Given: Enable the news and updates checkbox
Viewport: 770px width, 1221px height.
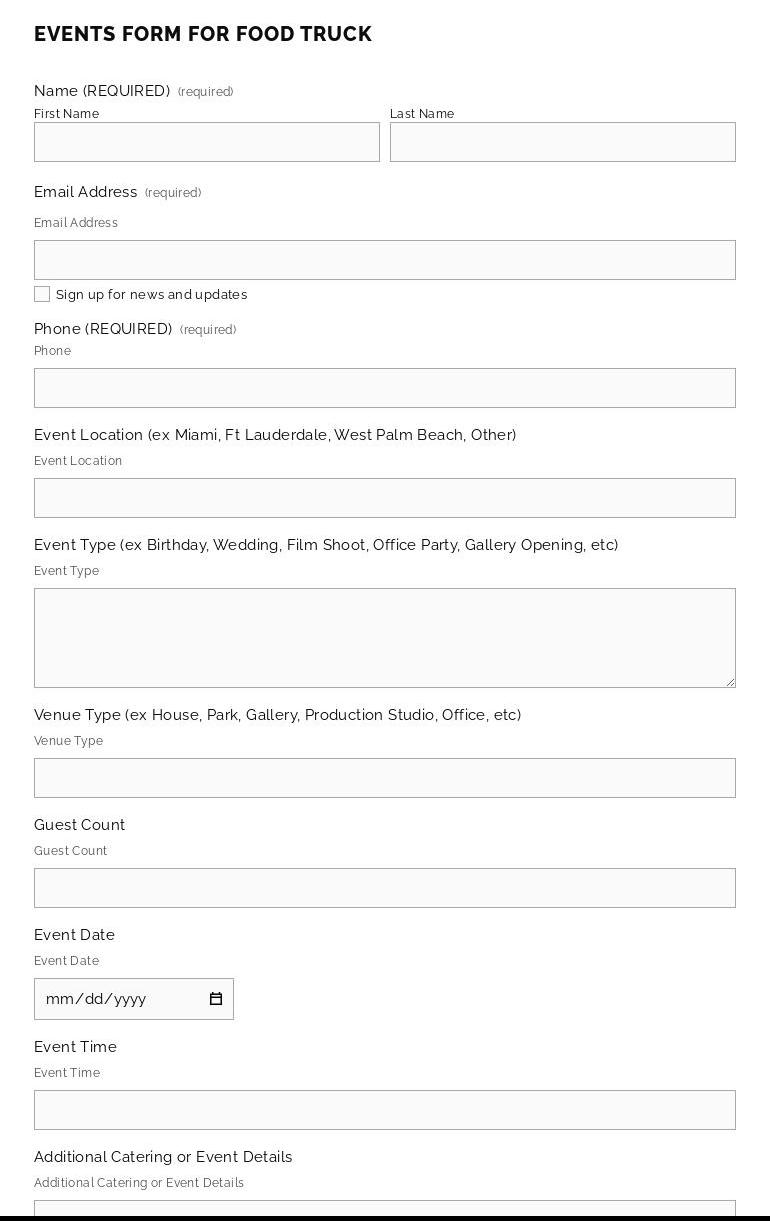Looking at the screenshot, I should pyautogui.click(x=42, y=294).
